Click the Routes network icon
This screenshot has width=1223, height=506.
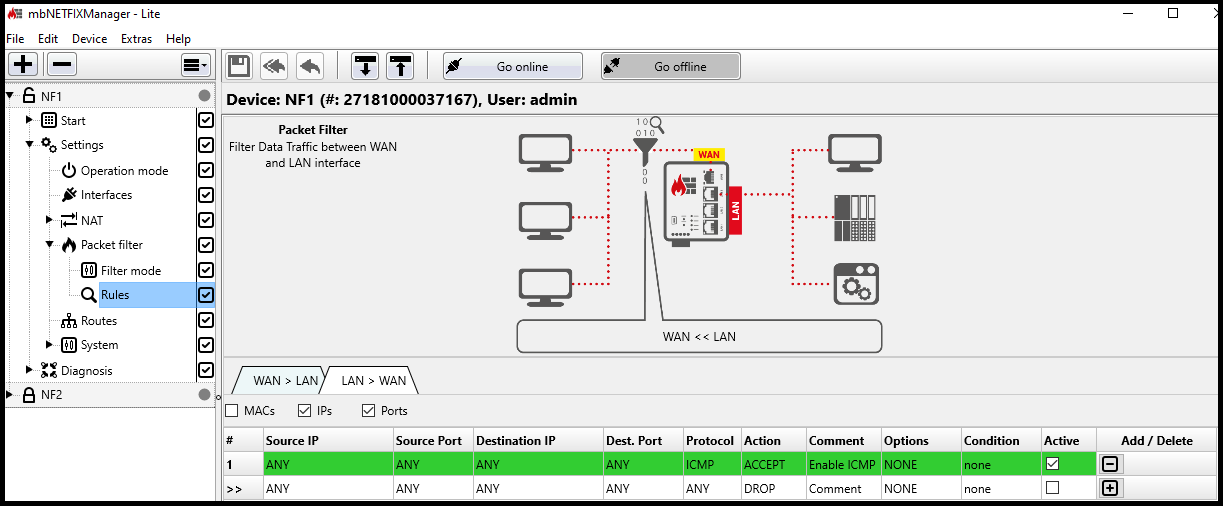tap(69, 321)
